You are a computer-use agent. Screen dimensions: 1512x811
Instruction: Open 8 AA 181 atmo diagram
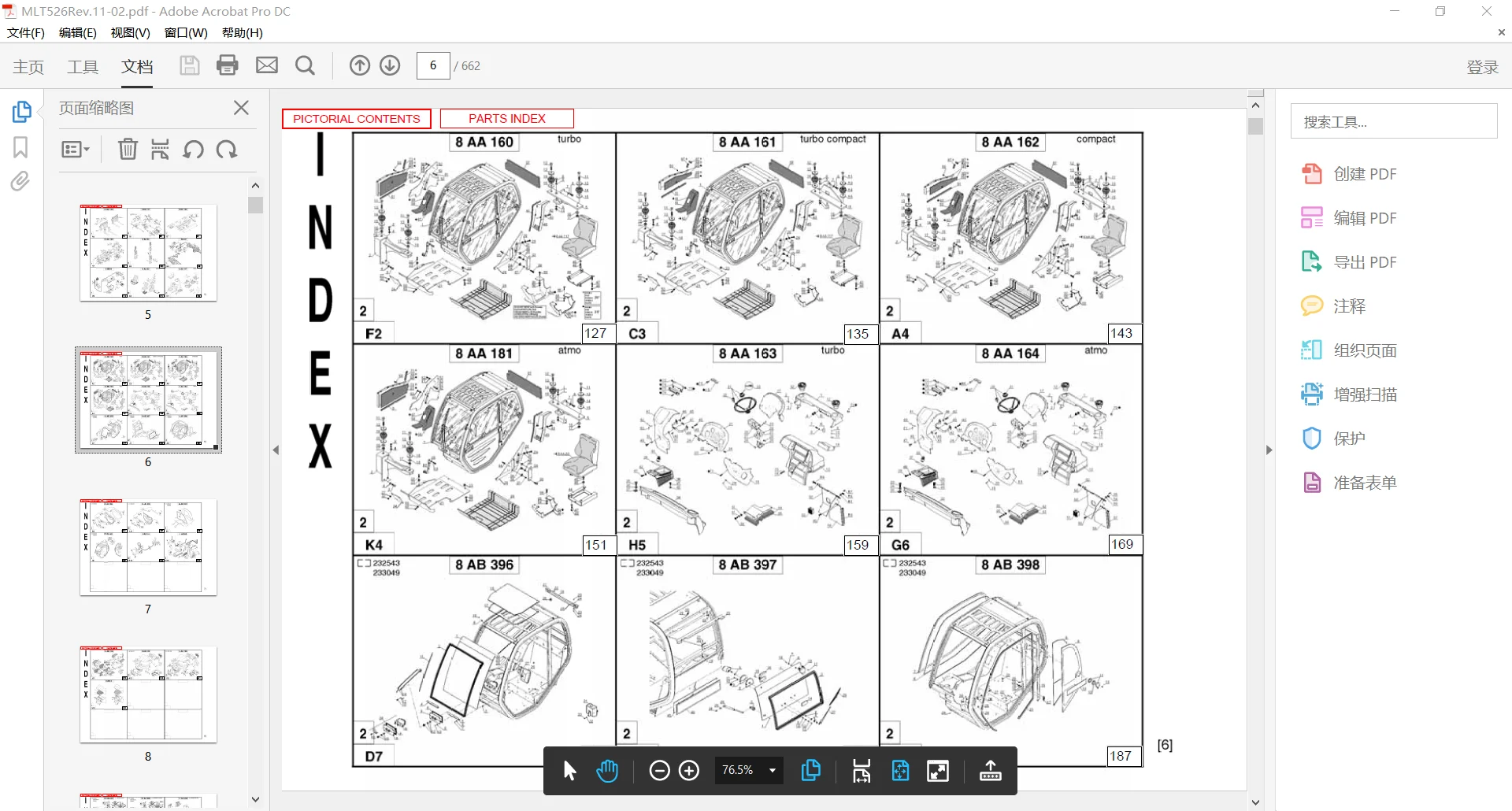pos(484,450)
